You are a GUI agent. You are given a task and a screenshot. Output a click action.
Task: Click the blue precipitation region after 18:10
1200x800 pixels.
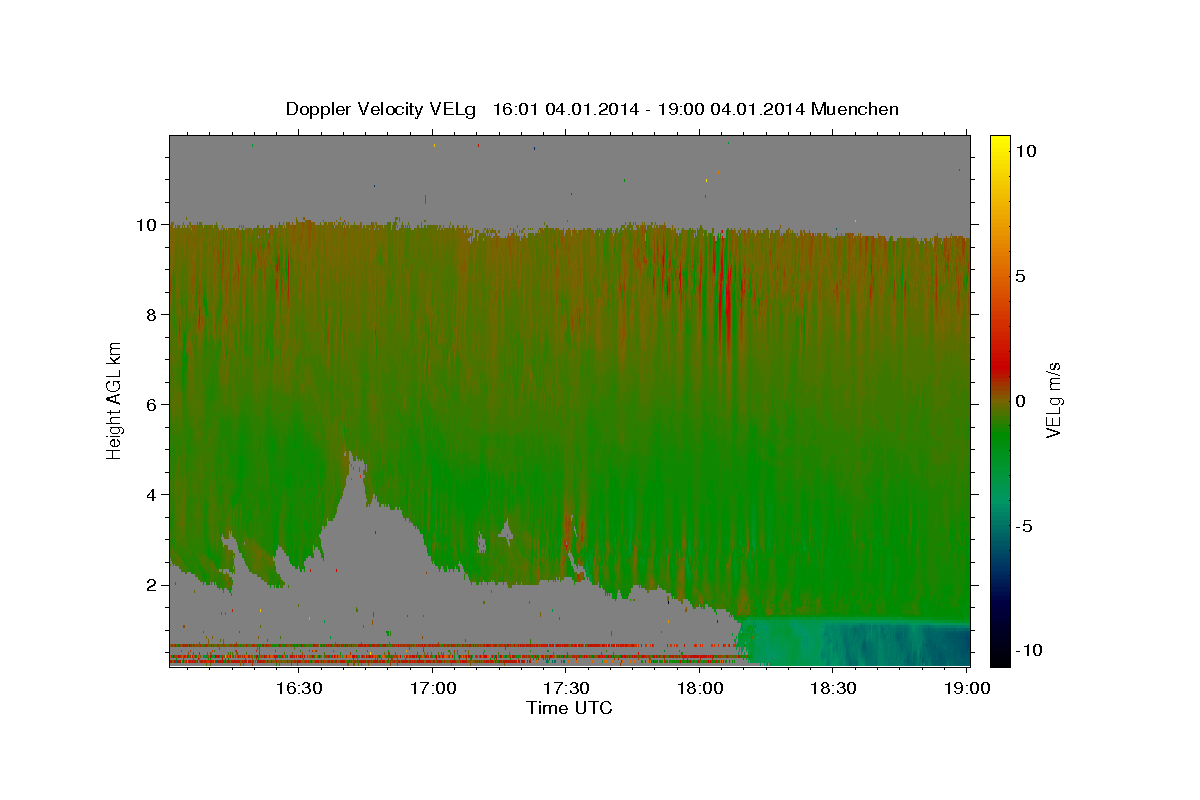tap(855, 642)
